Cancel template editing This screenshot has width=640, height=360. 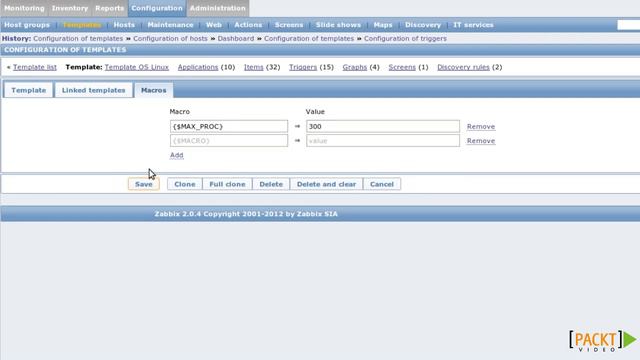click(x=382, y=184)
